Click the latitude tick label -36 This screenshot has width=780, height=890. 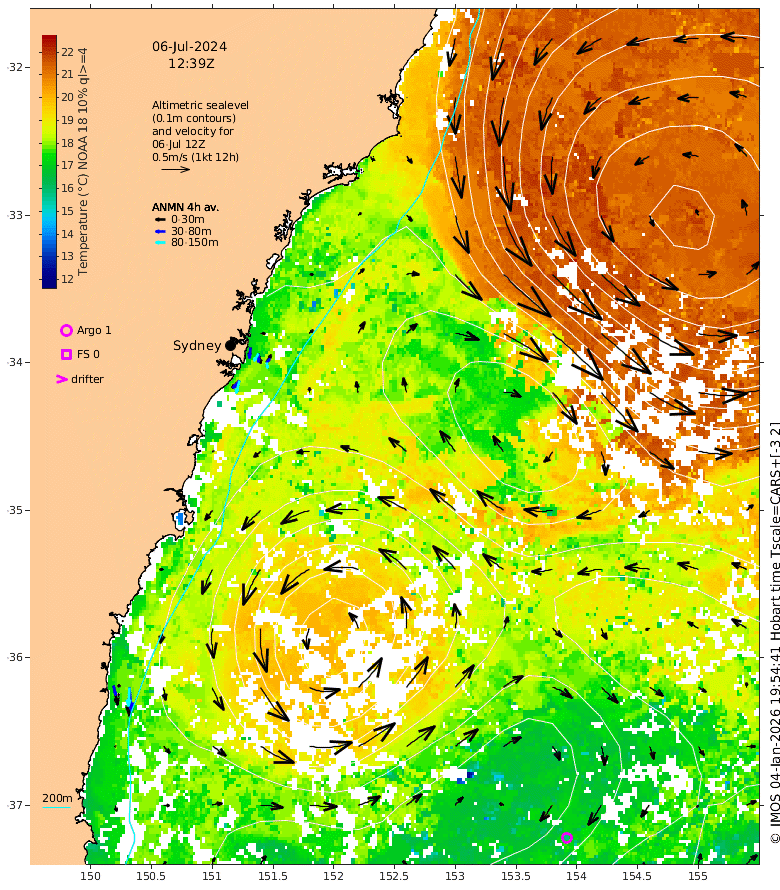coord(15,657)
